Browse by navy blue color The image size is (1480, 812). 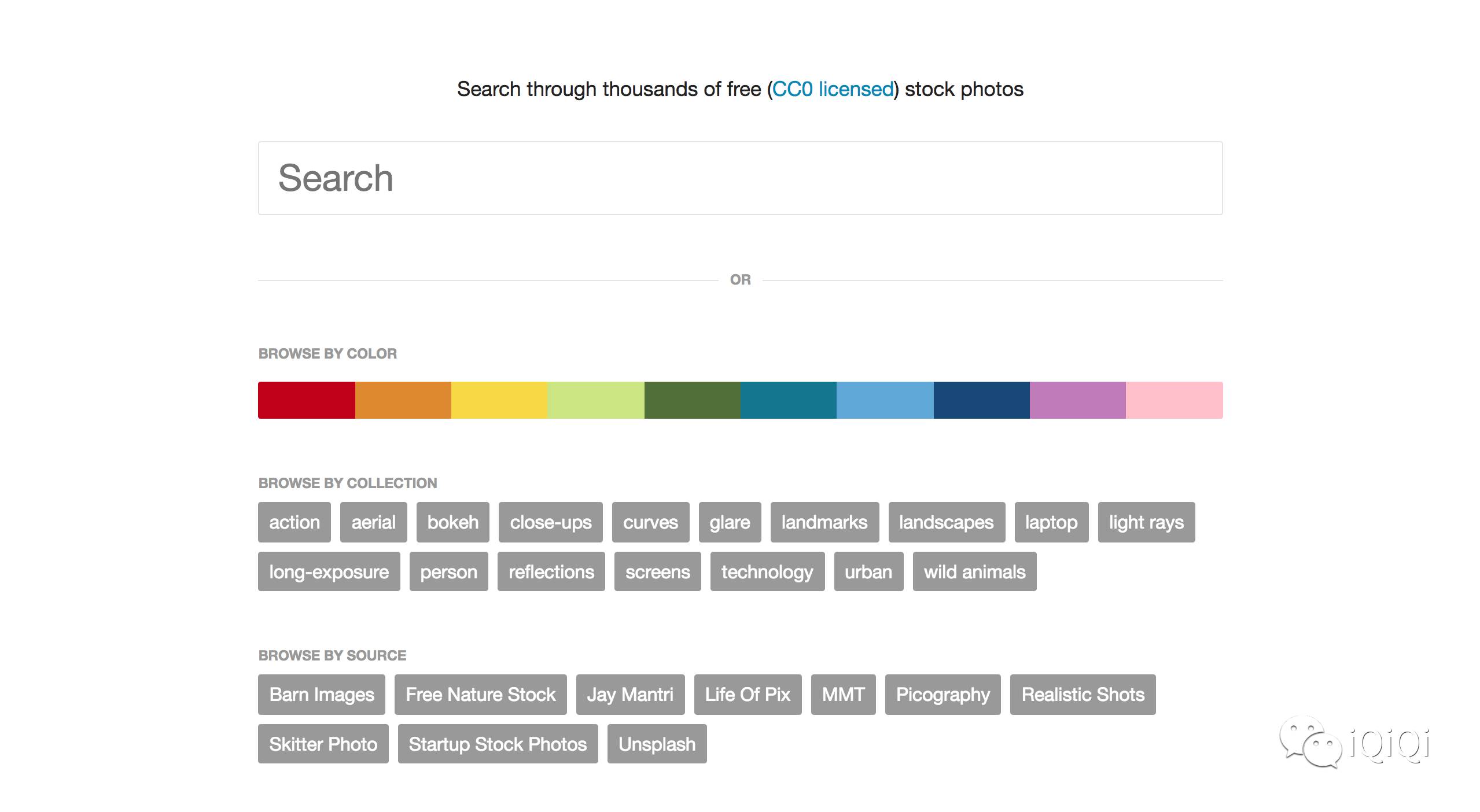(982, 400)
